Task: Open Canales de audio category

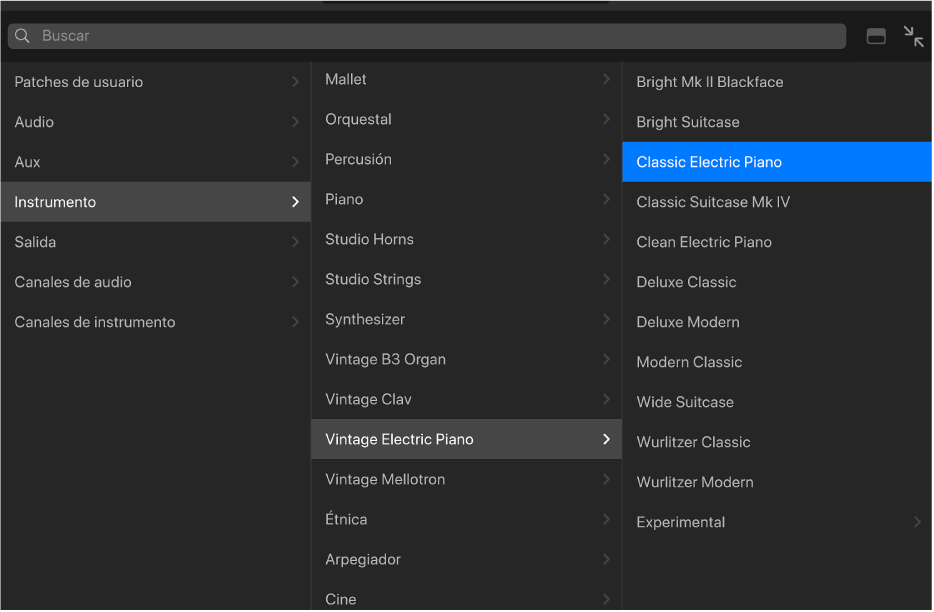Action: [155, 282]
